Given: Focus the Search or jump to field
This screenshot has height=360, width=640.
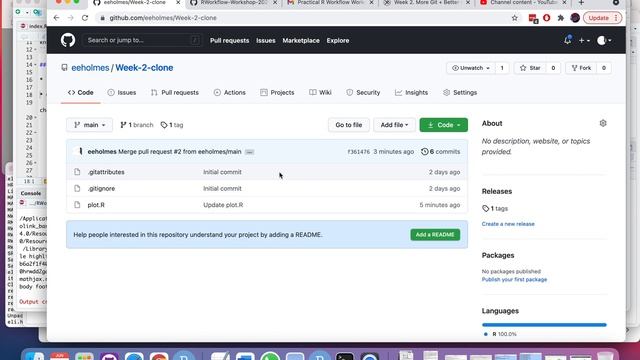Looking at the screenshot, I should point(142,40).
